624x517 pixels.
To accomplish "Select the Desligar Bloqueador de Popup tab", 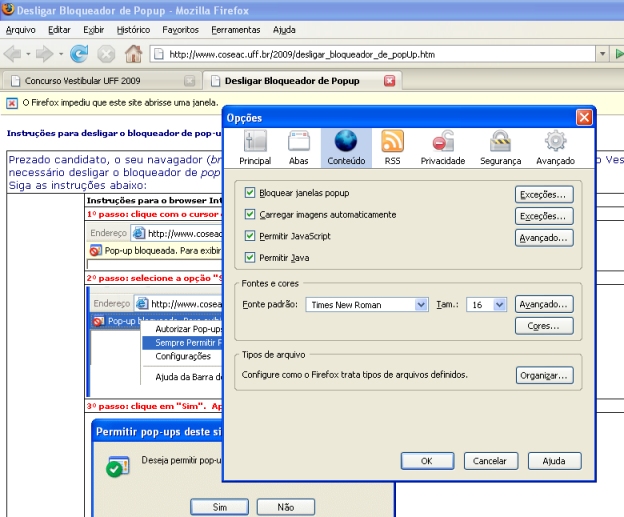I will (302, 81).
